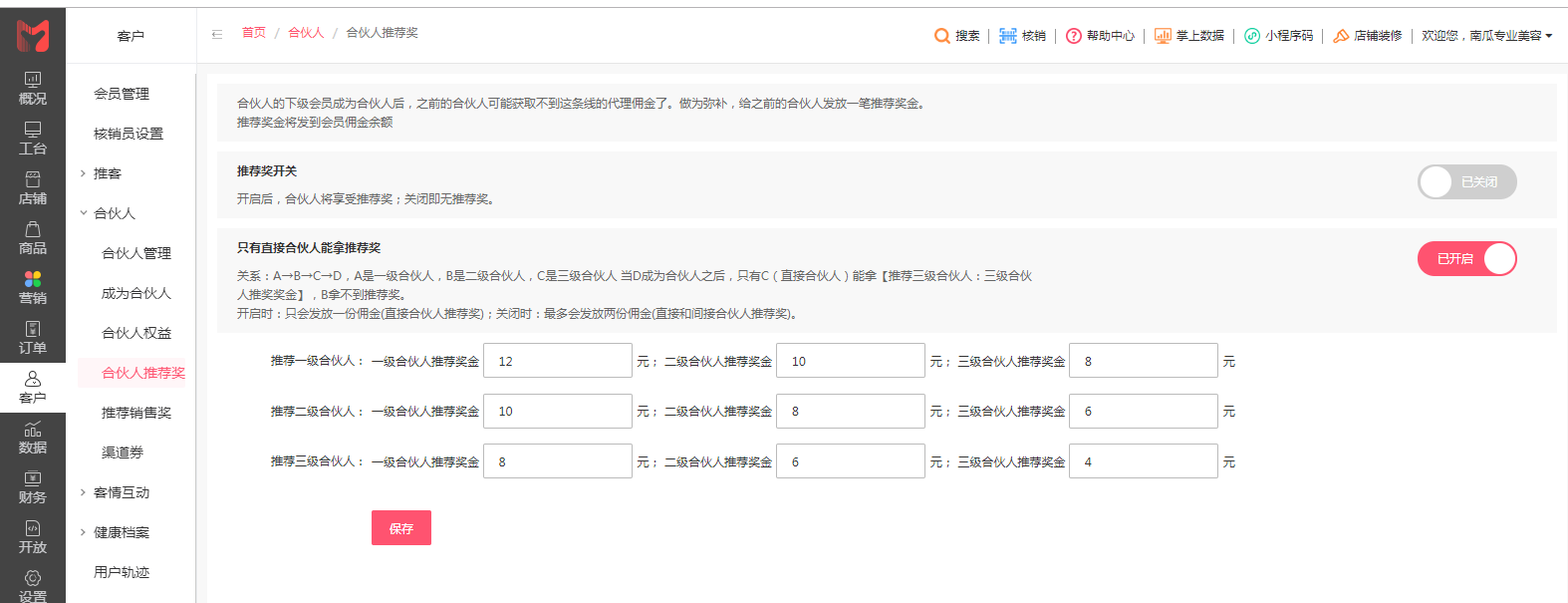Expand the 客情互动 submenu
The image size is (1568, 603).
pyautogui.click(x=83, y=492)
